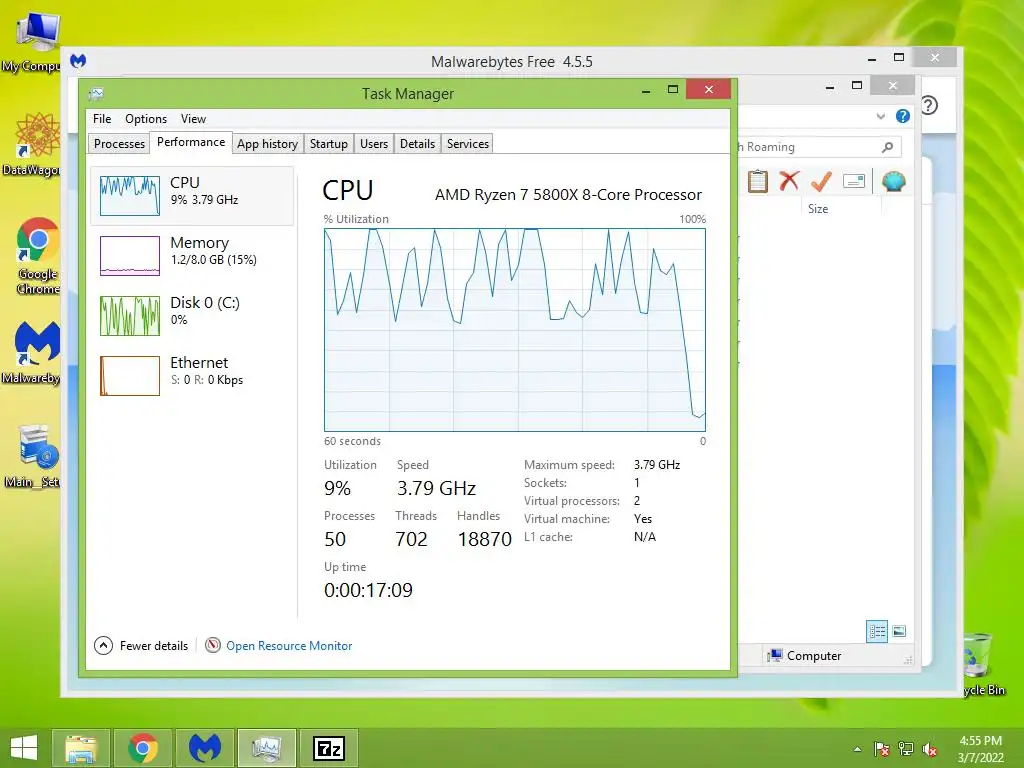Click the red X Delete icon
Screen dimensions: 1024x768
[x=789, y=180]
